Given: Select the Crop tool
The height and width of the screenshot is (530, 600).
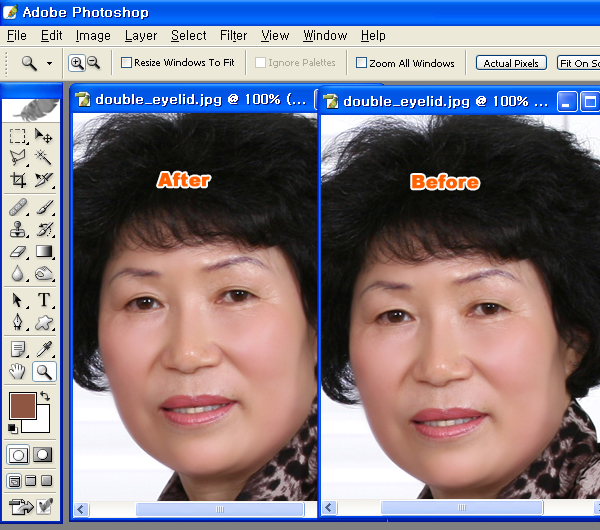Looking at the screenshot, I should pyautogui.click(x=18, y=179).
